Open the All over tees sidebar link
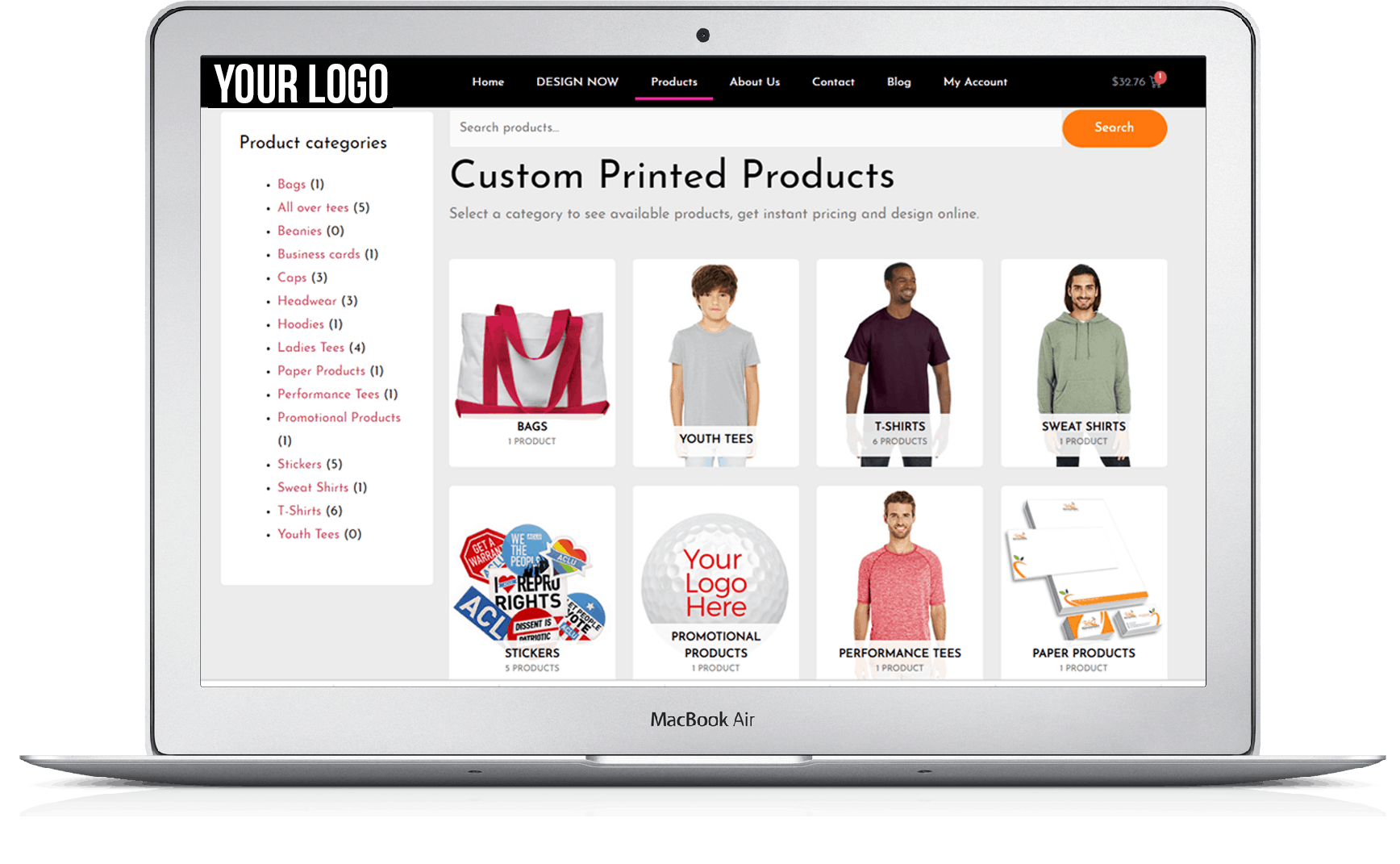The width and height of the screenshot is (1400, 864). tap(313, 207)
